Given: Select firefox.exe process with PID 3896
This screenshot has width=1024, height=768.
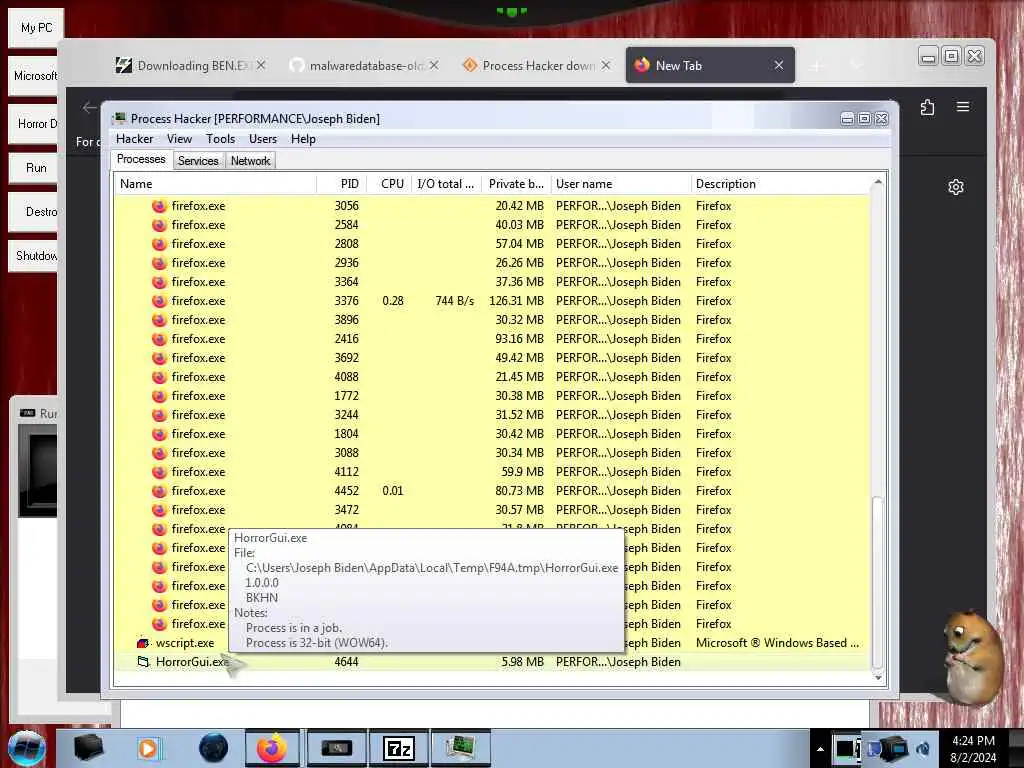Looking at the screenshot, I should (492, 320).
